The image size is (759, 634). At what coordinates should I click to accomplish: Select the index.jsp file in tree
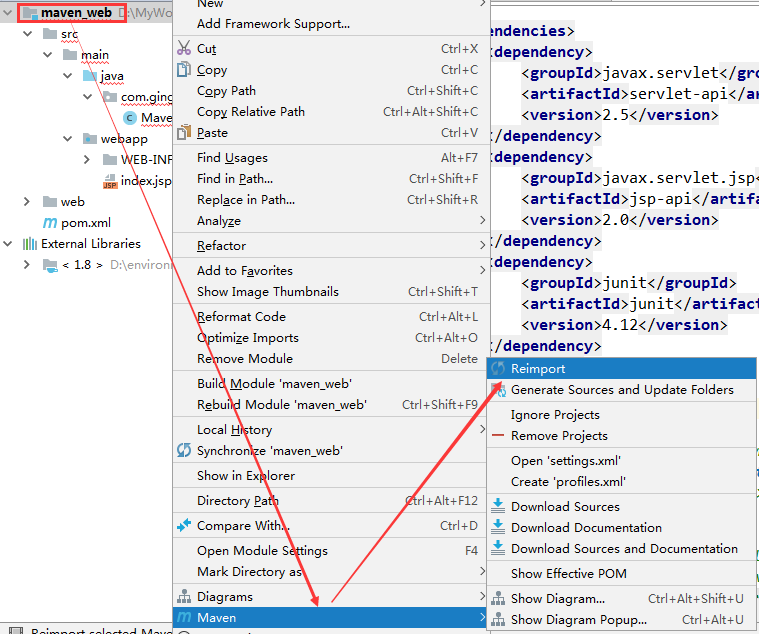(146, 181)
